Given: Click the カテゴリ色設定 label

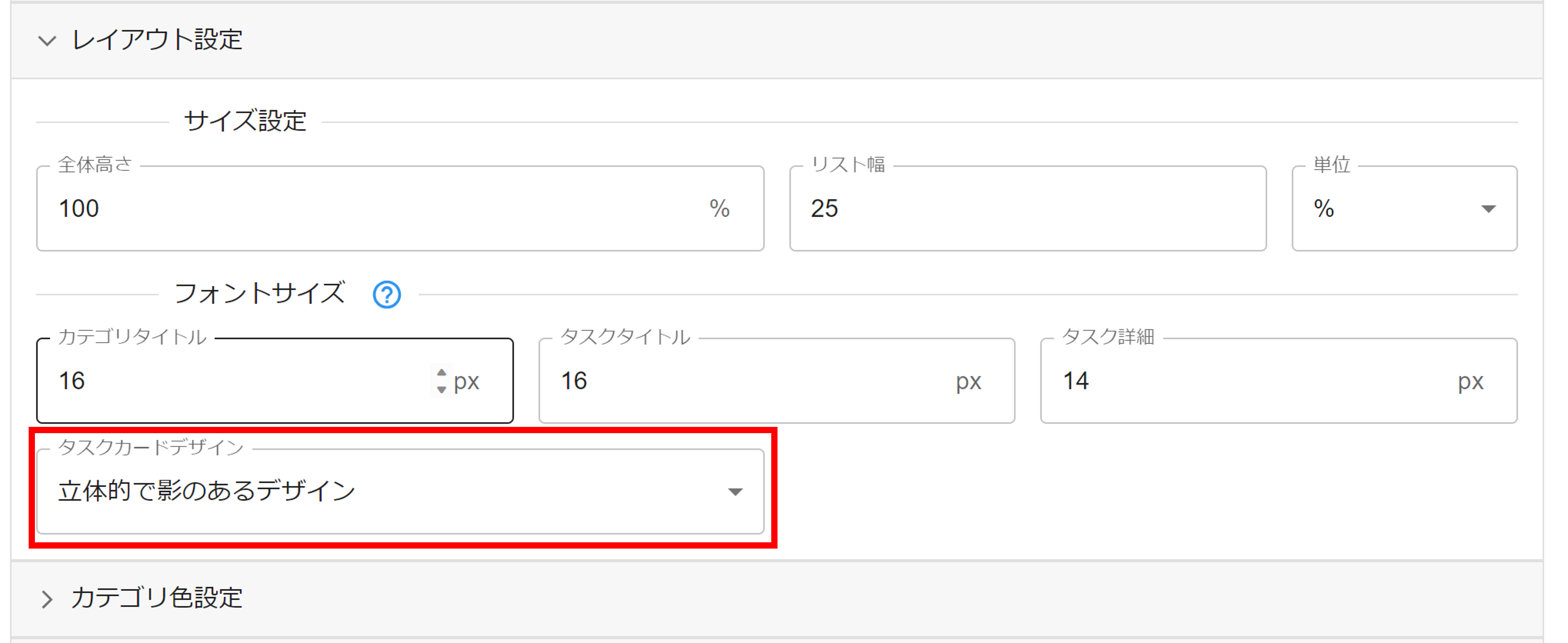Looking at the screenshot, I should point(158,598).
